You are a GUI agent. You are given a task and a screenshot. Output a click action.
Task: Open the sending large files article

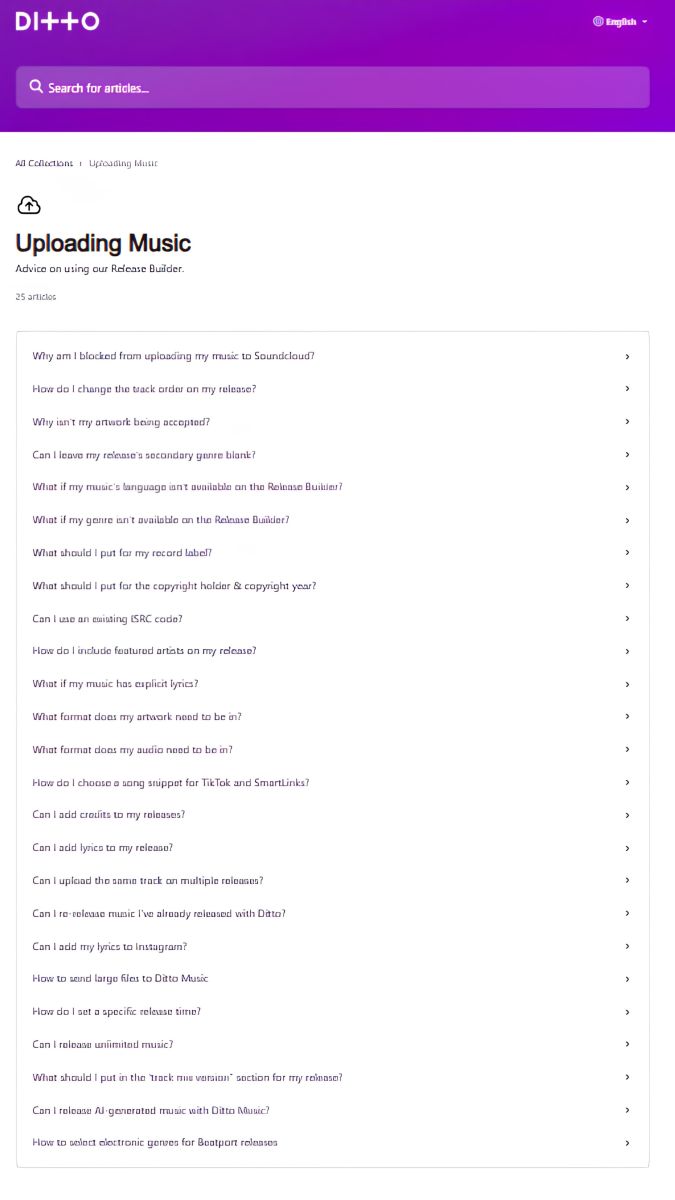tap(122, 978)
